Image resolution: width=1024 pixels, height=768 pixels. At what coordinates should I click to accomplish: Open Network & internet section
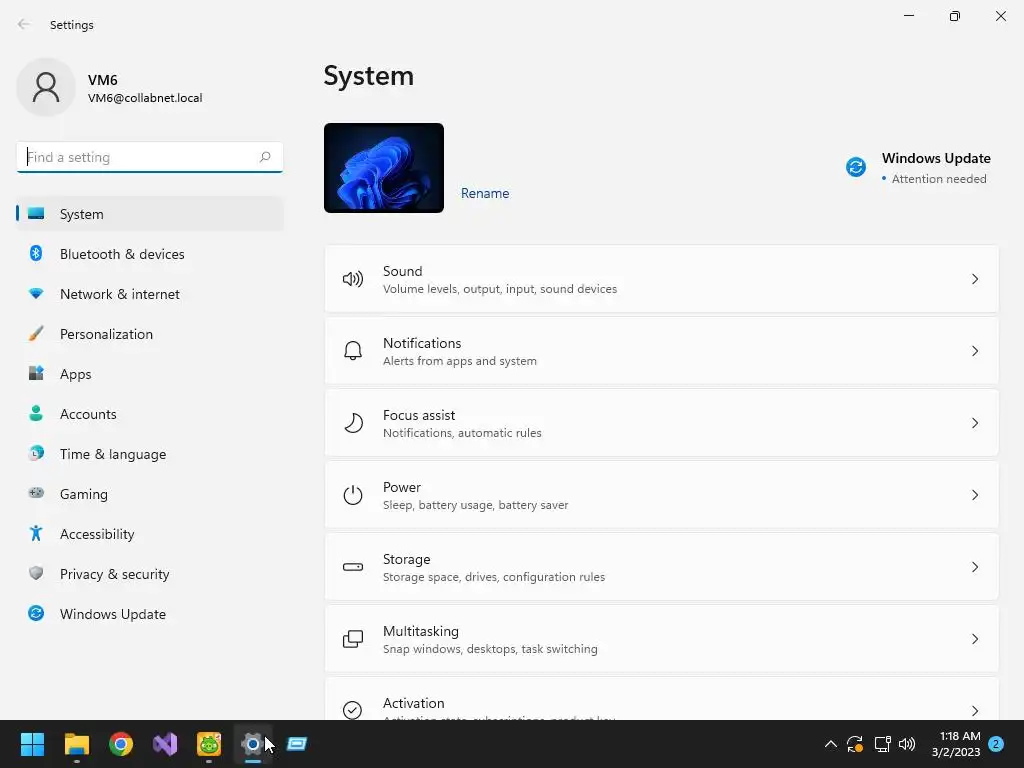(150, 294)
